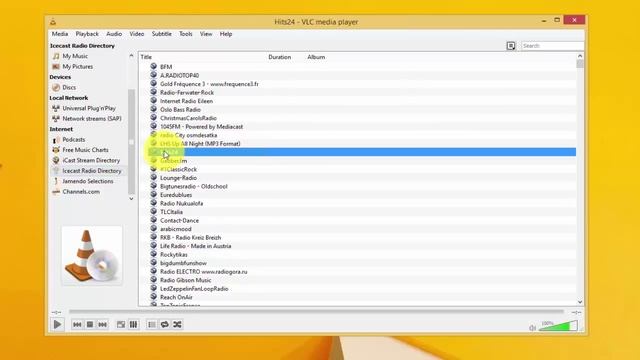The height and width of the screenshot is (360, 640).
Task: Open the View menu
Action: tap(206, 34)
